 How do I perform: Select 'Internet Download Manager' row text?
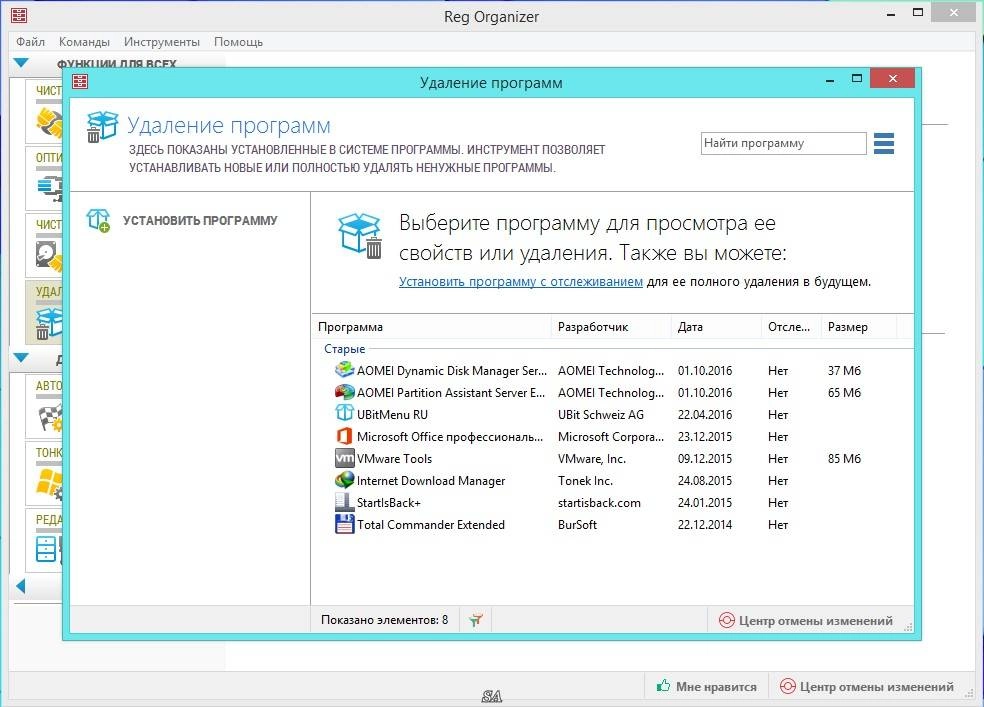pos(430,481)
